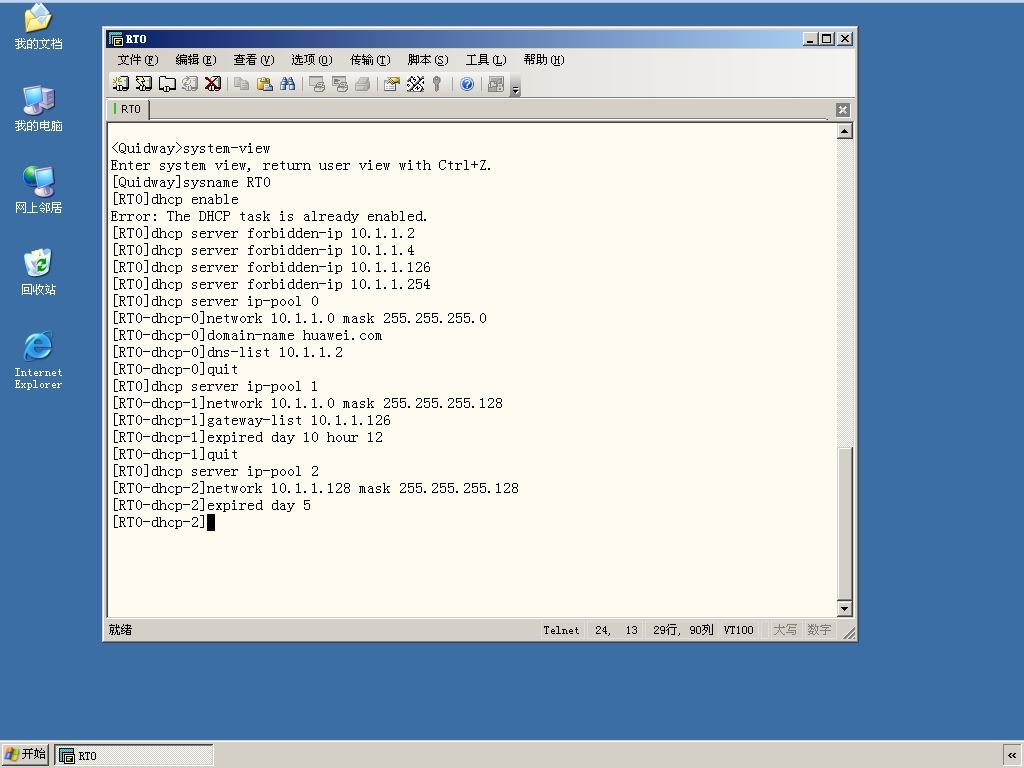The height and width of the screenshot is (768, 1024).
Task: Select 回收站 recycle bin icon
Action: (x=38, y=272)
